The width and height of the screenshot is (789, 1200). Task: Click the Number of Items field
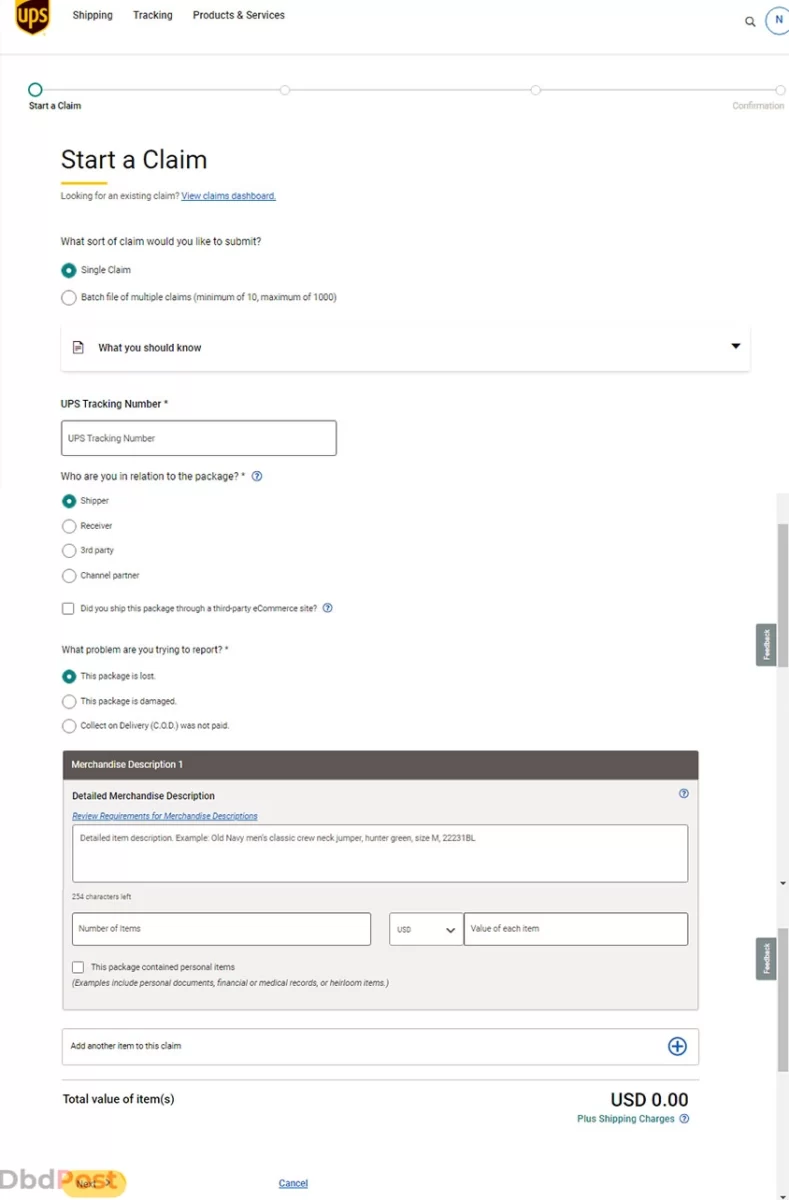[x=221, y=929]
